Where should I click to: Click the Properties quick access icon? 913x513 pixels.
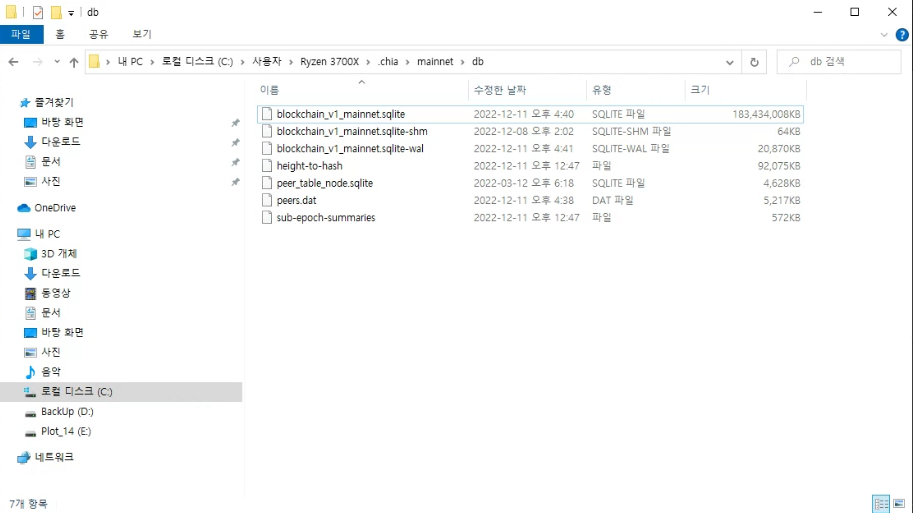pos(38,12)
